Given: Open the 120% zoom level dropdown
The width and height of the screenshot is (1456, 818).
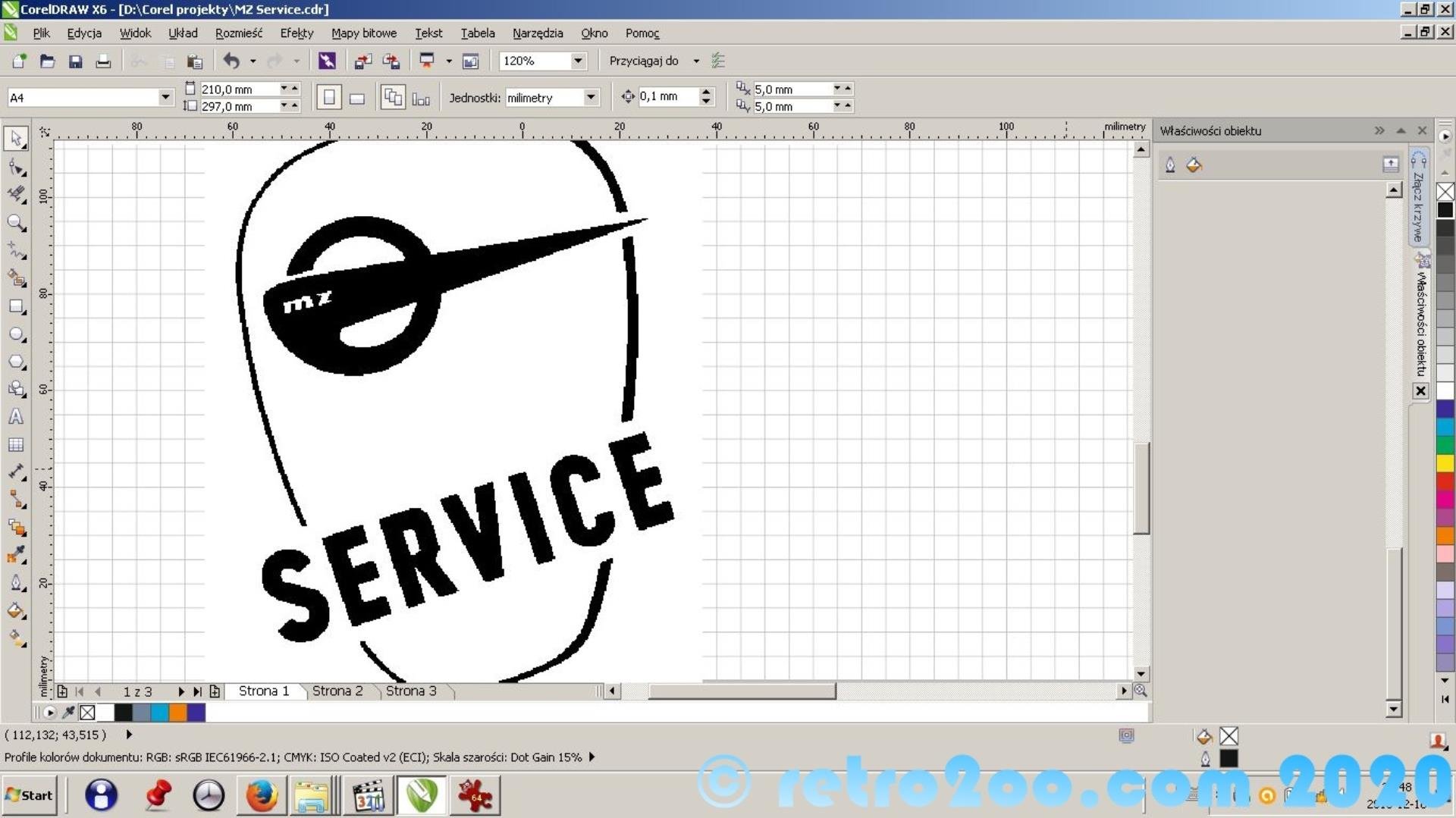Looking at the screenshot, I should [578, 61].
